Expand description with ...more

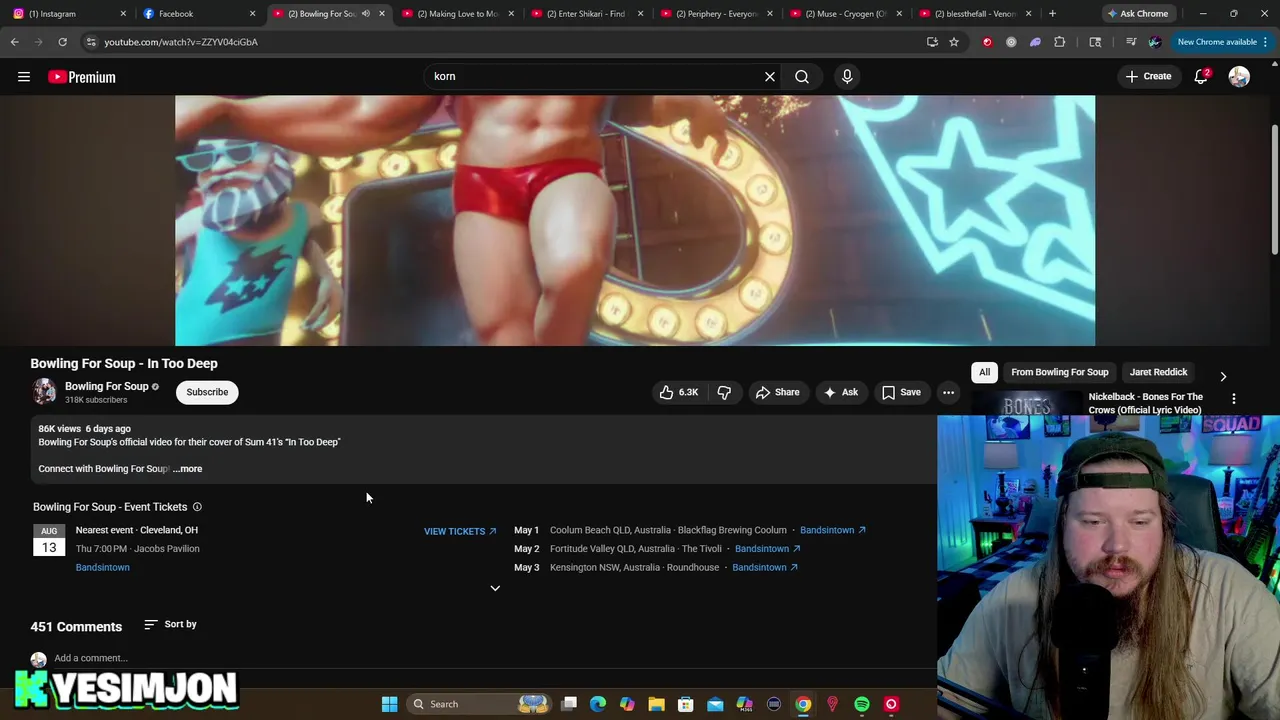point(187,468)
